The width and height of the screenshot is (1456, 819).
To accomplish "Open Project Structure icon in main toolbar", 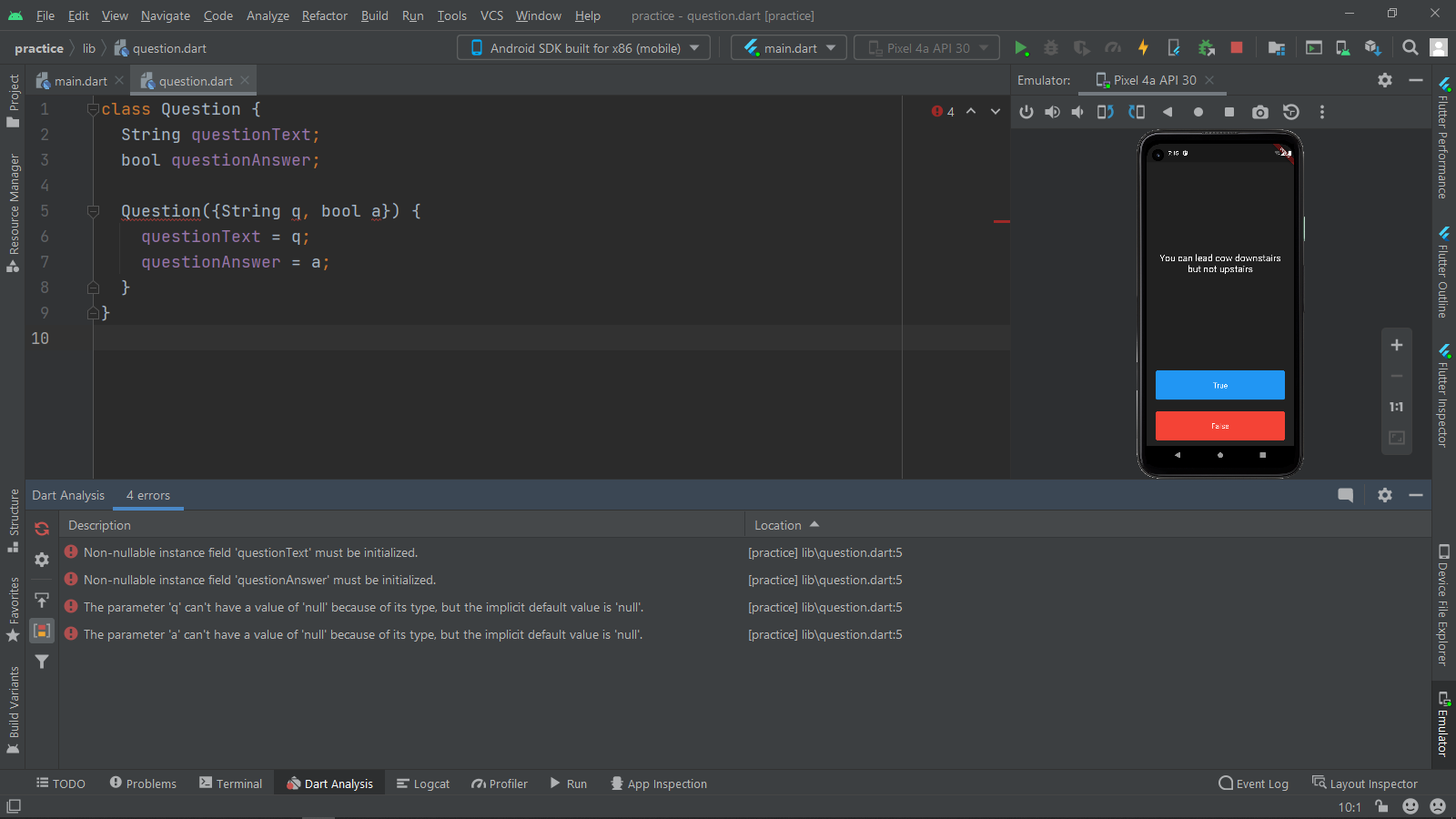I will coord(1277,48).
